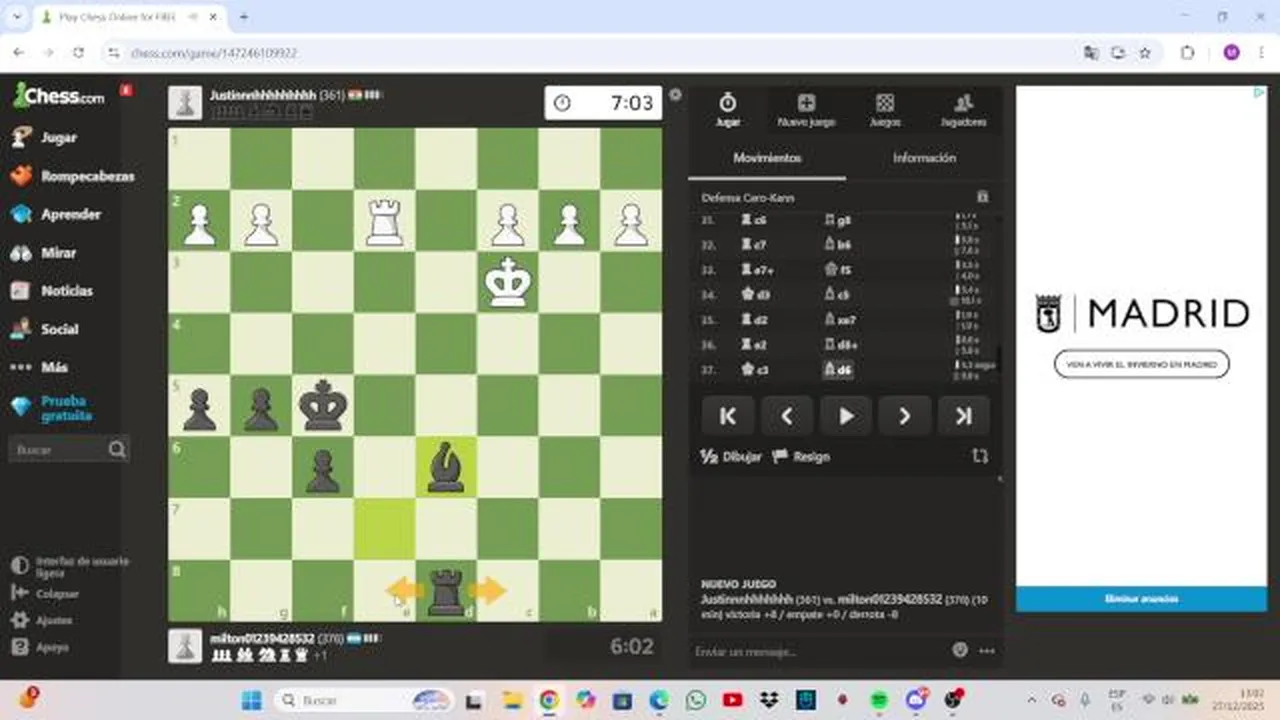Bookmark this page star icon

click(x=1145, y=53)
